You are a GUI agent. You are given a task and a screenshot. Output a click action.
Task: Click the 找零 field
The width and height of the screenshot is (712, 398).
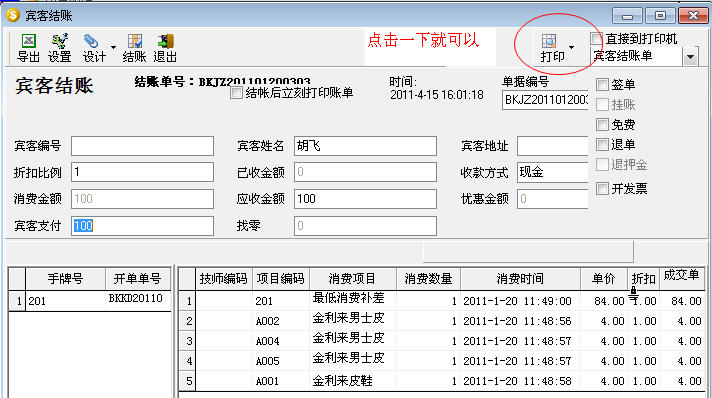click(365, 226)
